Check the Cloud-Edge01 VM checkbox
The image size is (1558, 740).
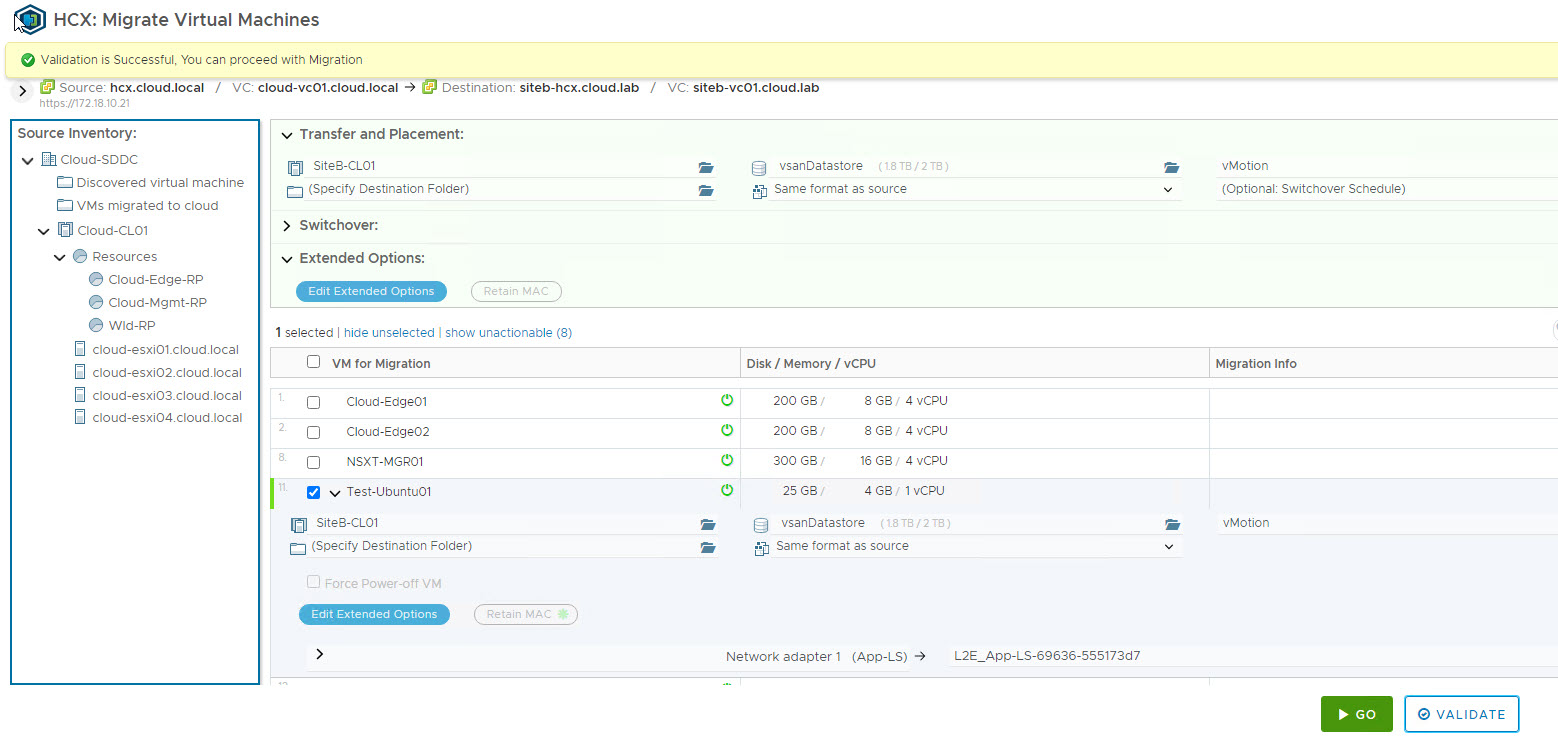point(313,402)
